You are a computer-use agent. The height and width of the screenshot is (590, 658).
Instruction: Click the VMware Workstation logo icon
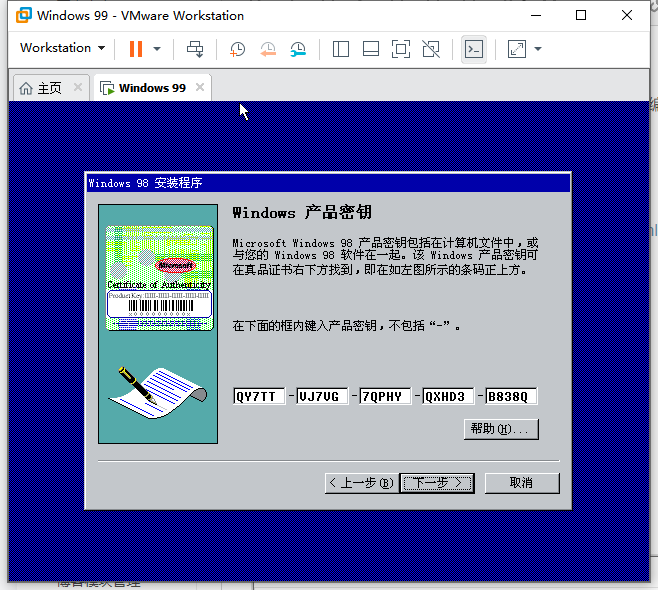[24, 15]
